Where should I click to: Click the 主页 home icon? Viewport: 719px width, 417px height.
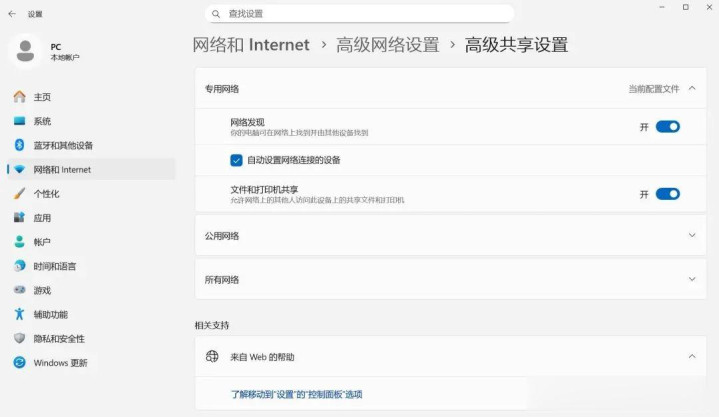(x=19, y=97)
